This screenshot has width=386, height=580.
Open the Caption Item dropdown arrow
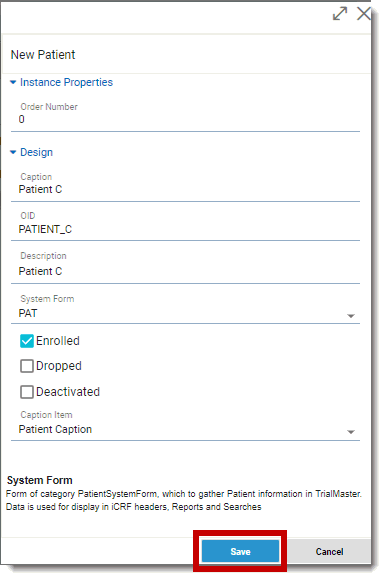351,432
